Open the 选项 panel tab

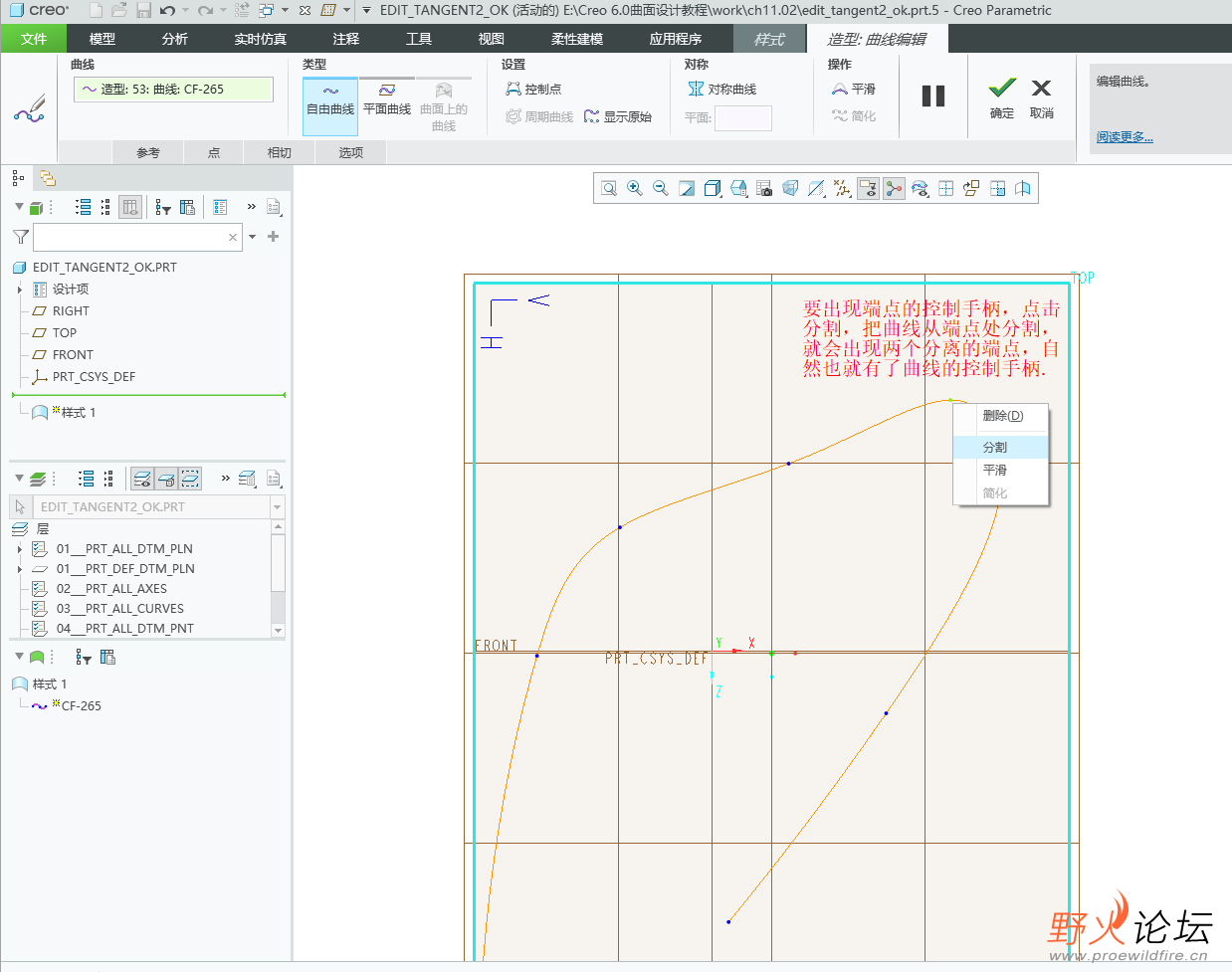click(x=351, y=152)
